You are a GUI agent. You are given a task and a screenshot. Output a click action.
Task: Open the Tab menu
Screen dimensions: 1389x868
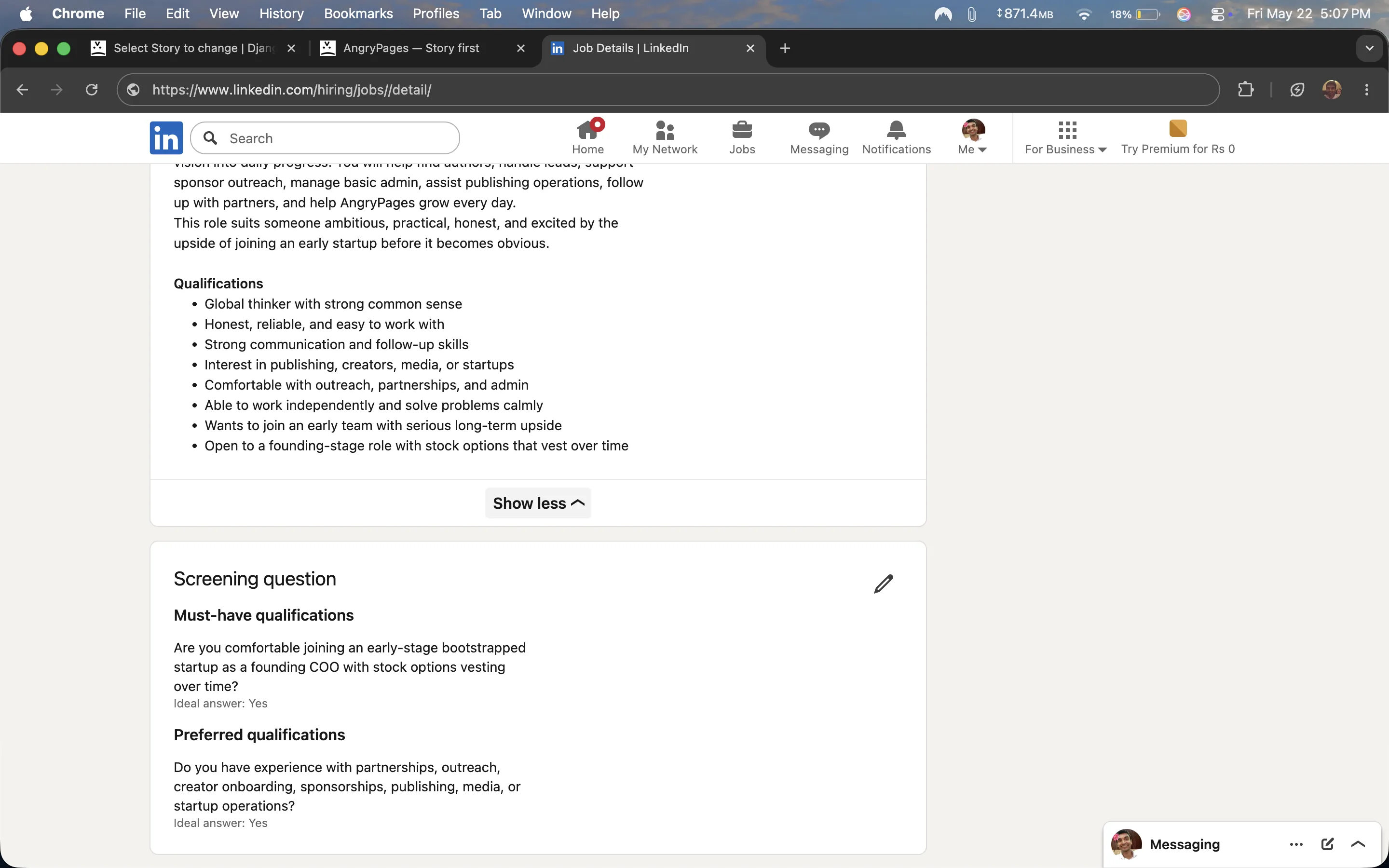point(490,14)
